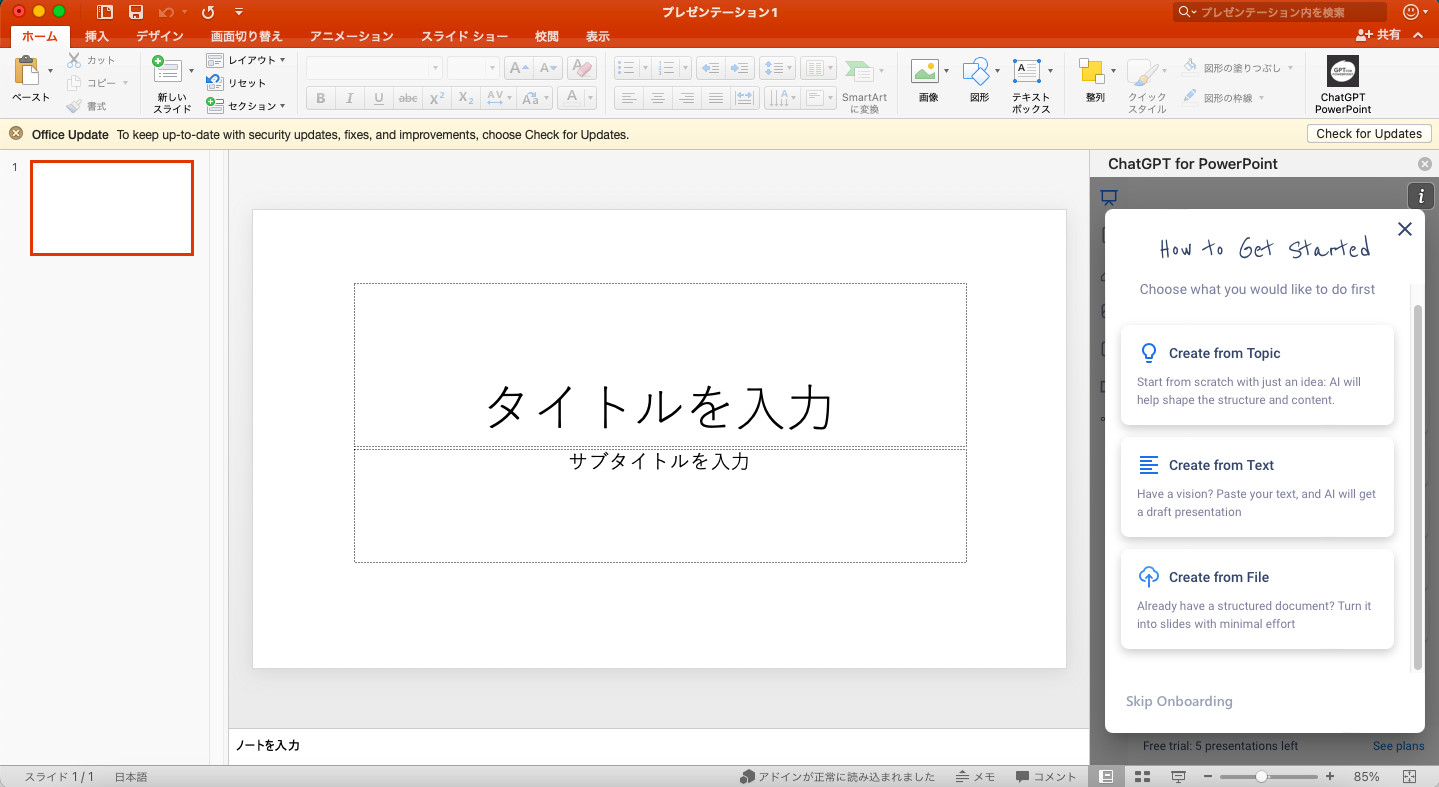1439x787 pixels.
Task: Launch the ChatGPT PowerPoint add-in icon
Action: [1343, 71]
